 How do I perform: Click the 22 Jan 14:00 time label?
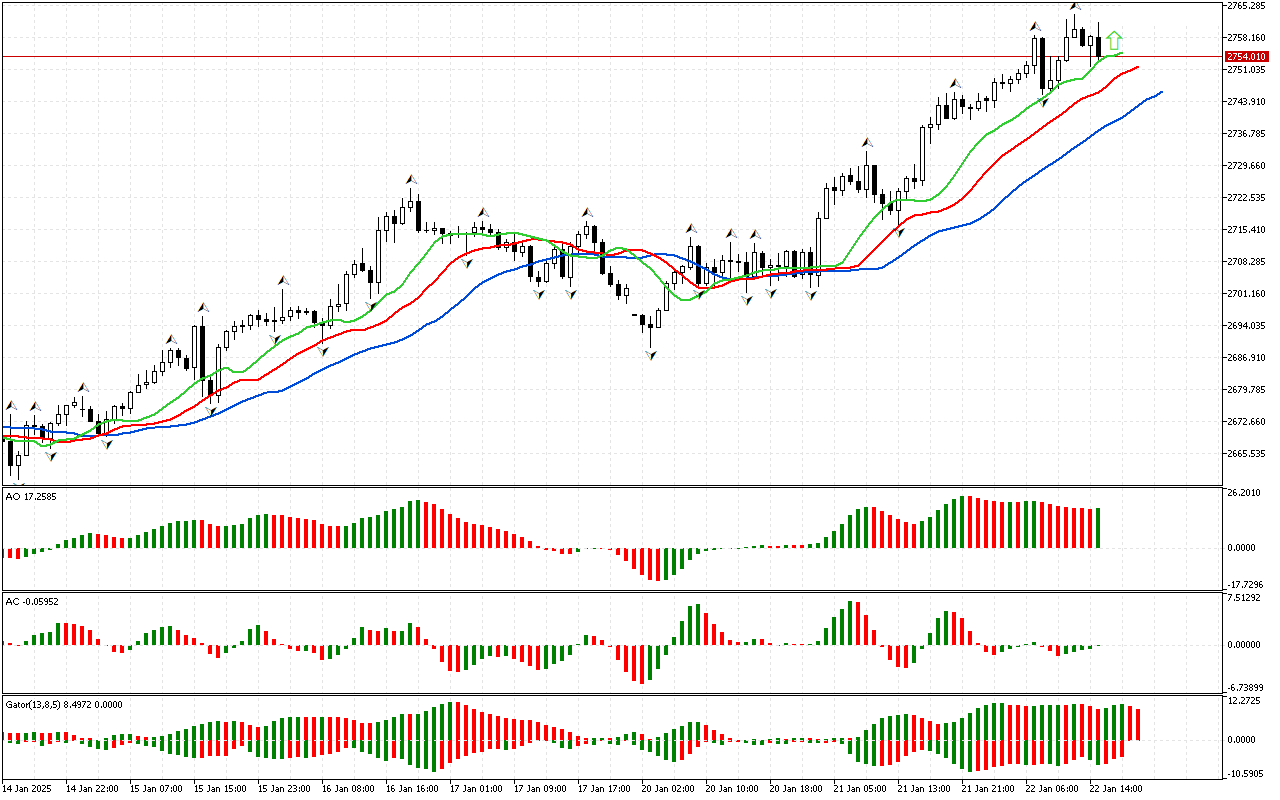1116,789
